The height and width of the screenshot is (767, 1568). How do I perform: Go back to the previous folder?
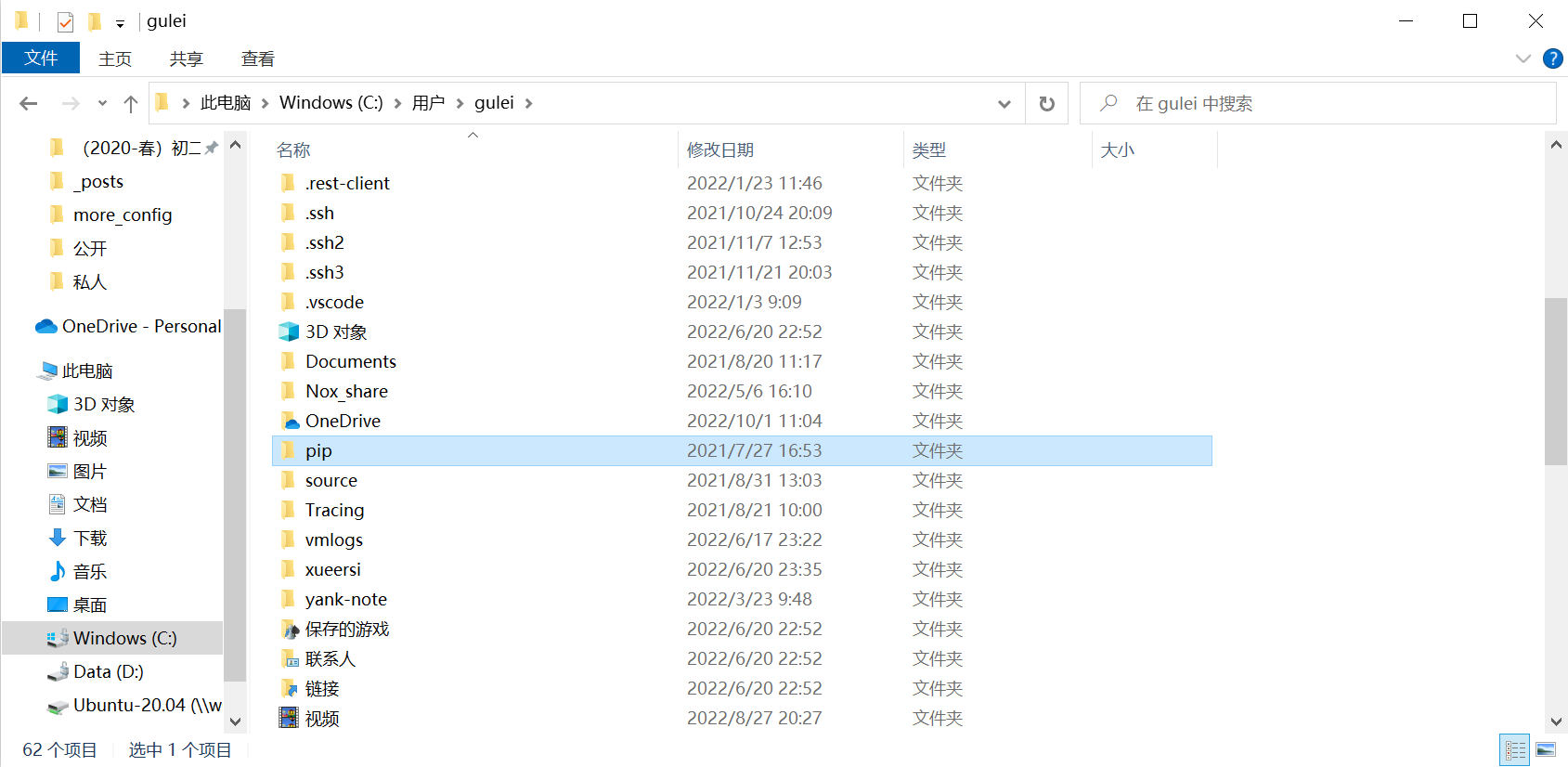click(29, 103)
